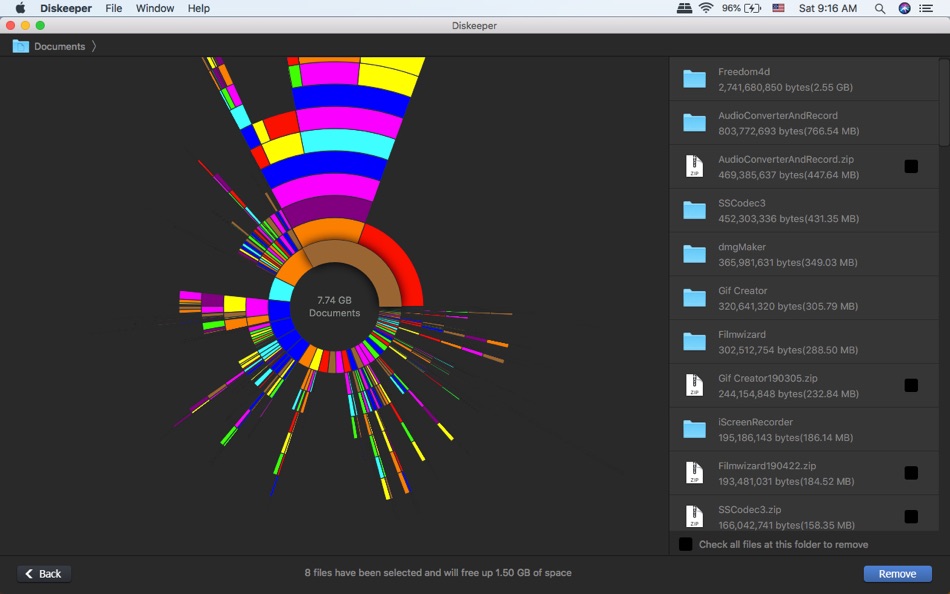The width and height of the screenshot is (950, 594).
Task: Toggle checkbox for Filmwizard190422.zip
Action: [911, 473]
